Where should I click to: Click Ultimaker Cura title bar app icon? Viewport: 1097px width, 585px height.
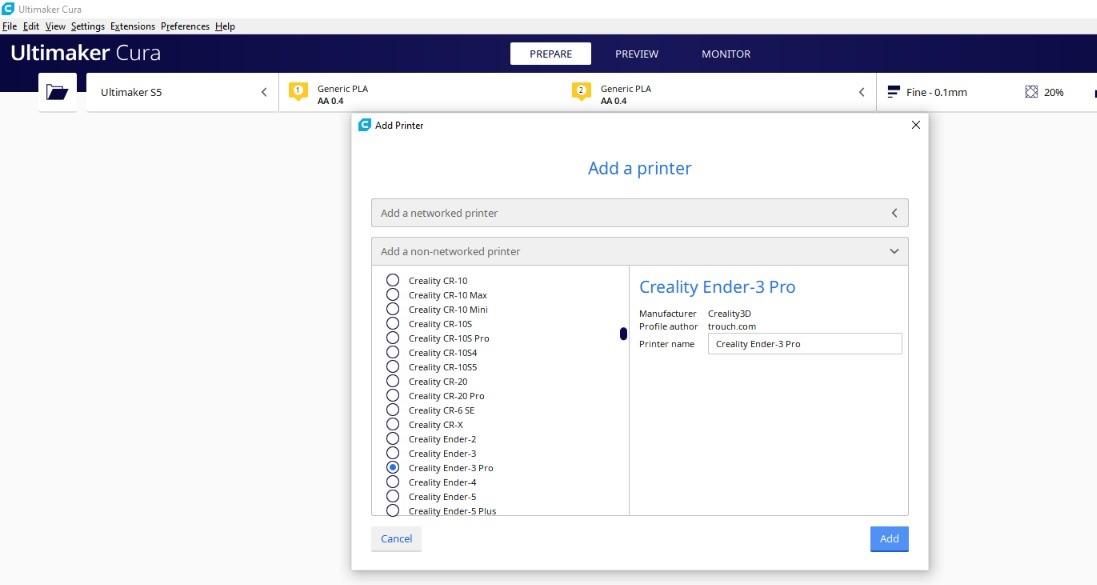(x=8, y=8)
